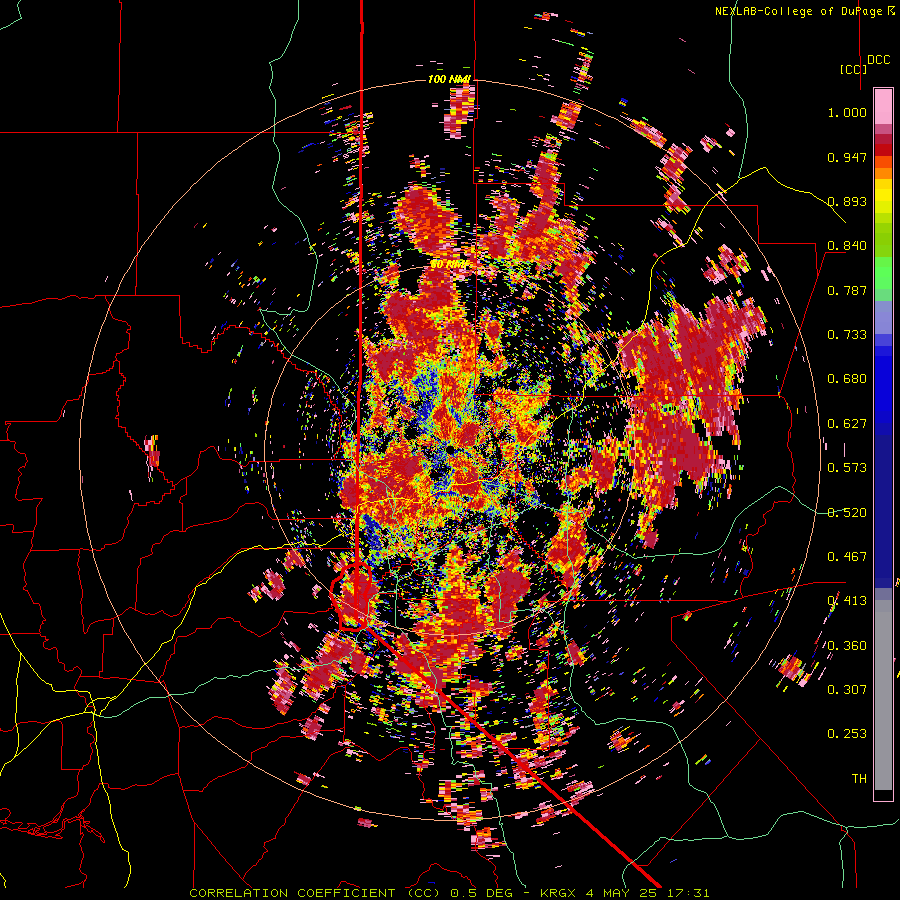Viewport: 900px width, 900px height.
Task: Select the 0.520 legend value
Action: pos(847,513)
